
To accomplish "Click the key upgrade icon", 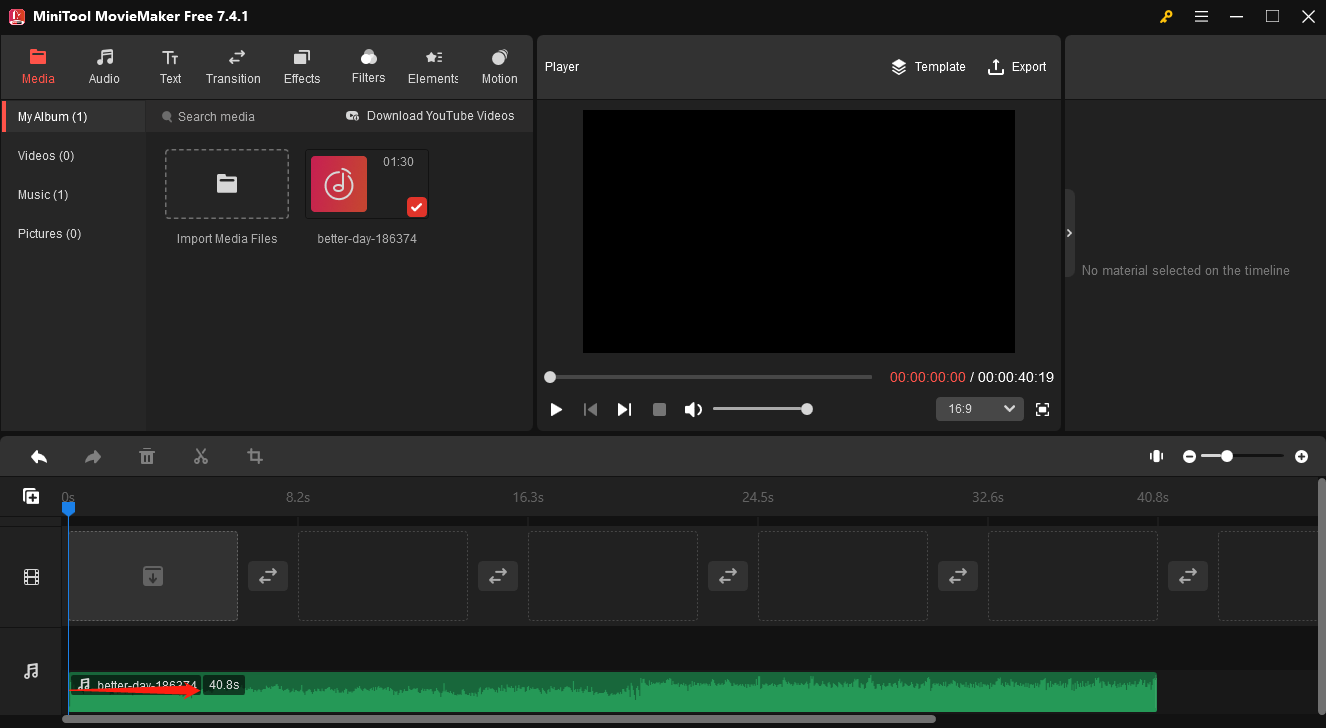I will [x=1166, y=16].
